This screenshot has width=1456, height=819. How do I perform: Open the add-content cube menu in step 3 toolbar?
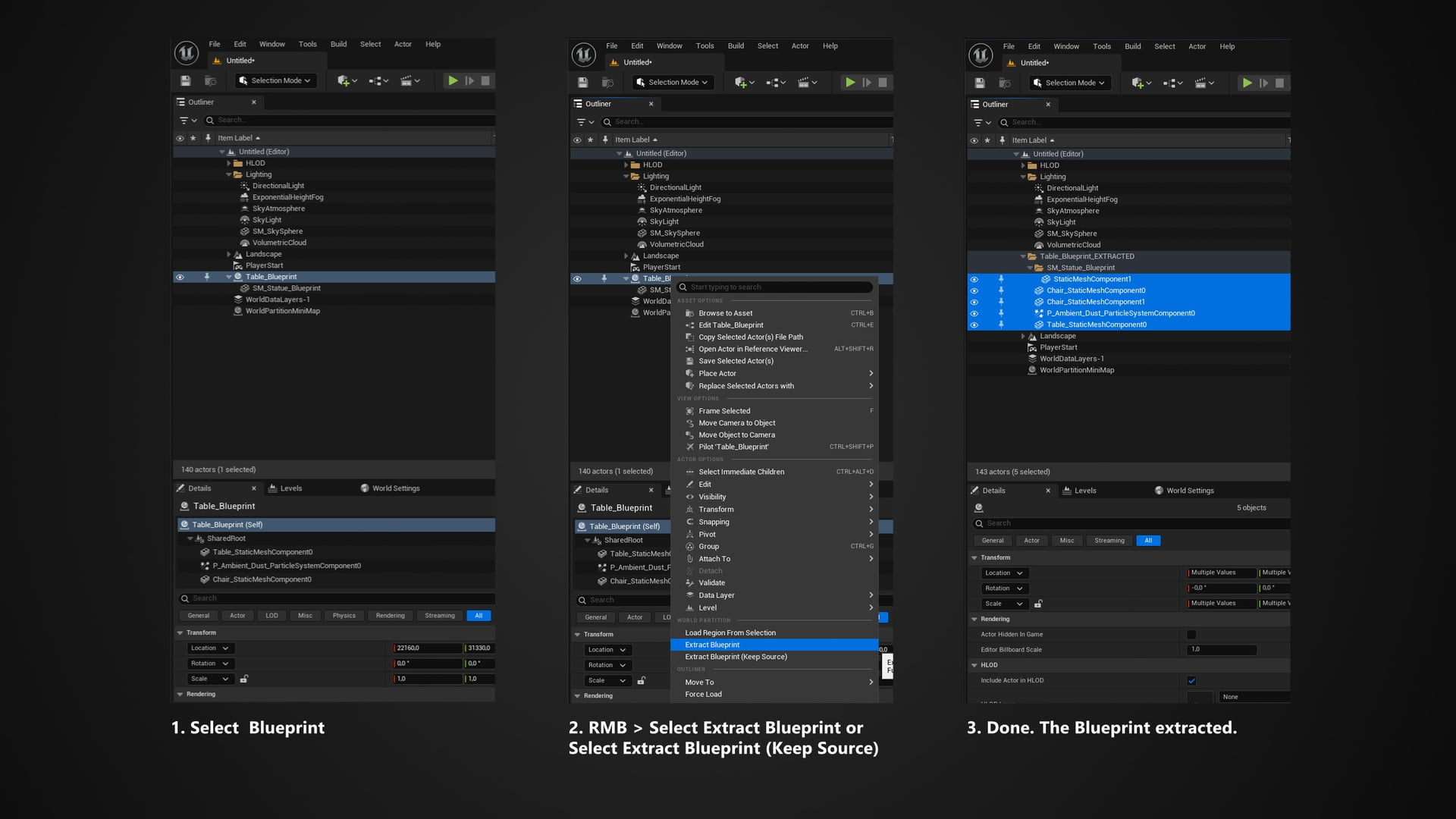point(1141,83)
